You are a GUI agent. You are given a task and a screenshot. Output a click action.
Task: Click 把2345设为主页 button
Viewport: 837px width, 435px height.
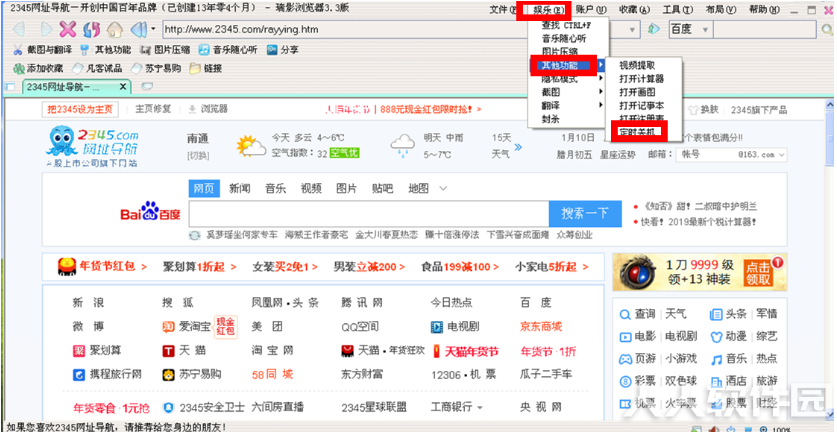tap(80, 109)
